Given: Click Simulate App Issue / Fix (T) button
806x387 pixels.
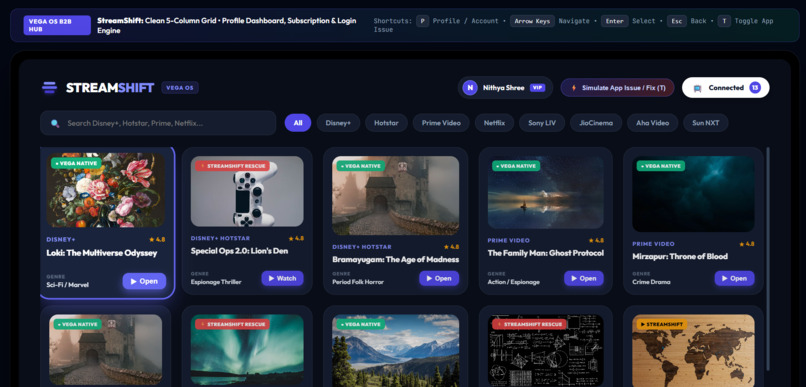Looking at the screenshot, I should [617, 88].
